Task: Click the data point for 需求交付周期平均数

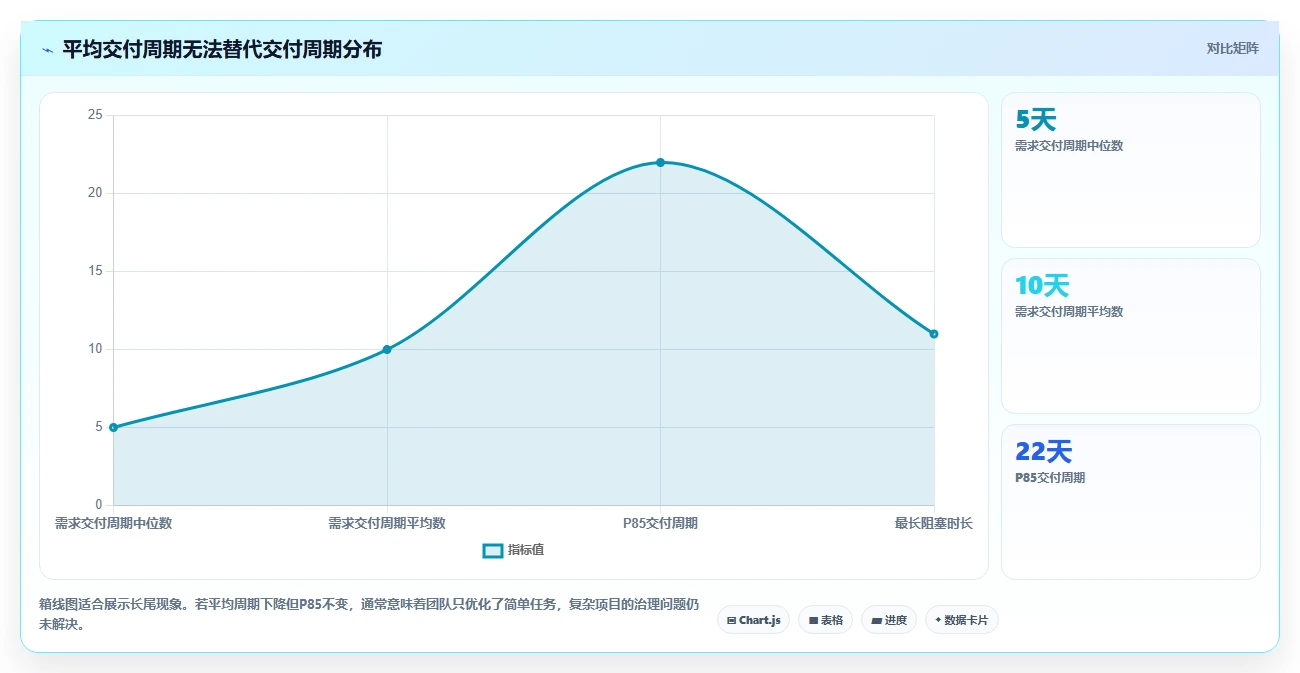Action: (x=387, y=349)
